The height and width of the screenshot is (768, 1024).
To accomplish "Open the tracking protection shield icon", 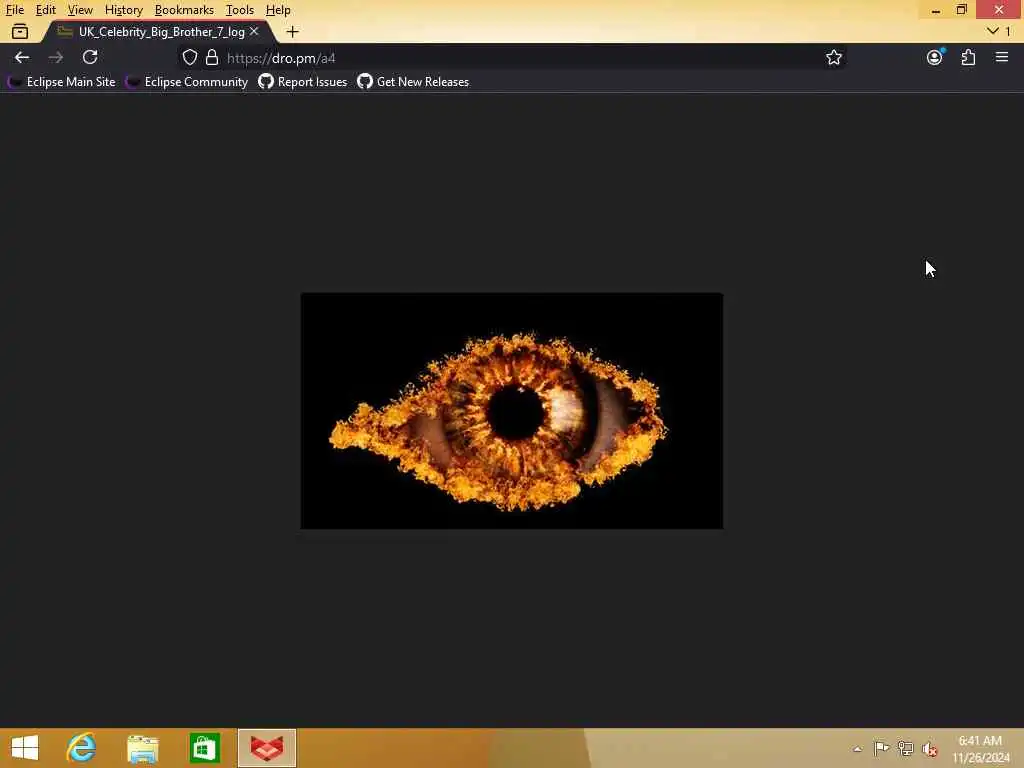I will pos(189,57).
